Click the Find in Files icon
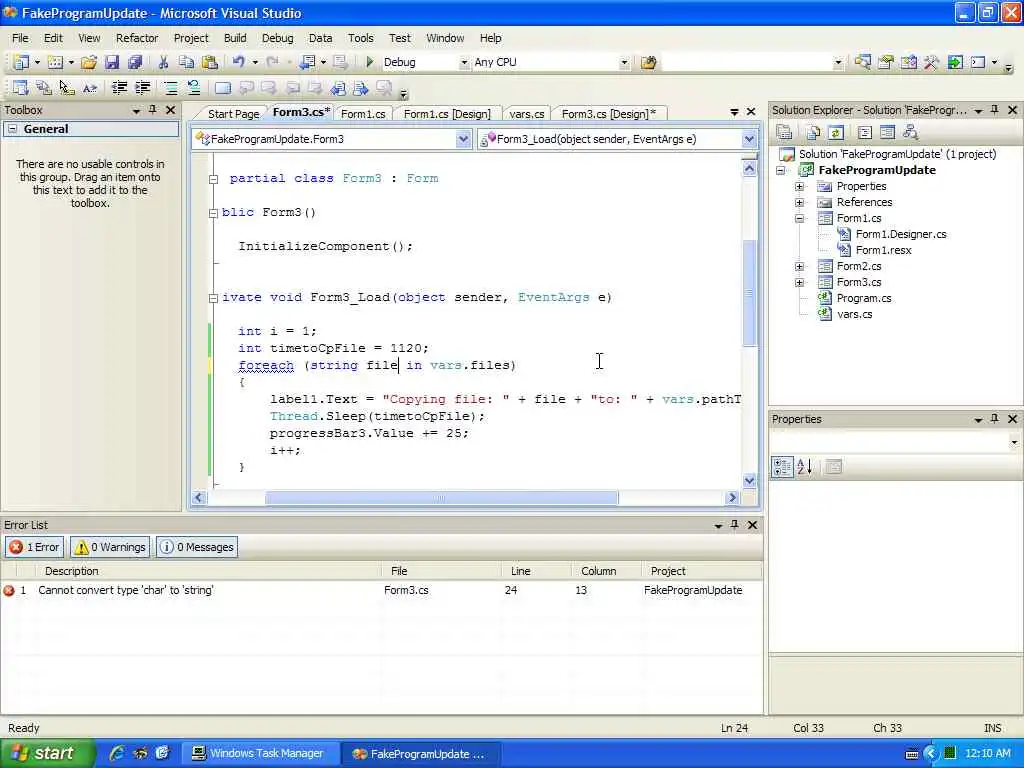Viewport: 1024px width, 768px height. coord(648,62)
